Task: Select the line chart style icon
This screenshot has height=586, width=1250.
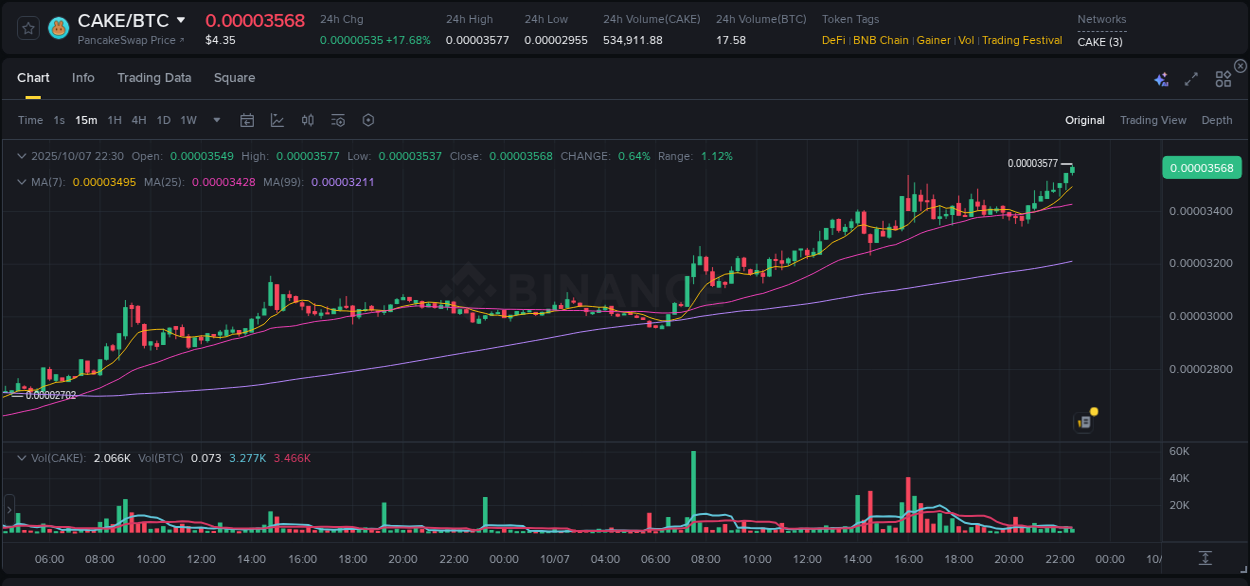Action: point(277,119)
